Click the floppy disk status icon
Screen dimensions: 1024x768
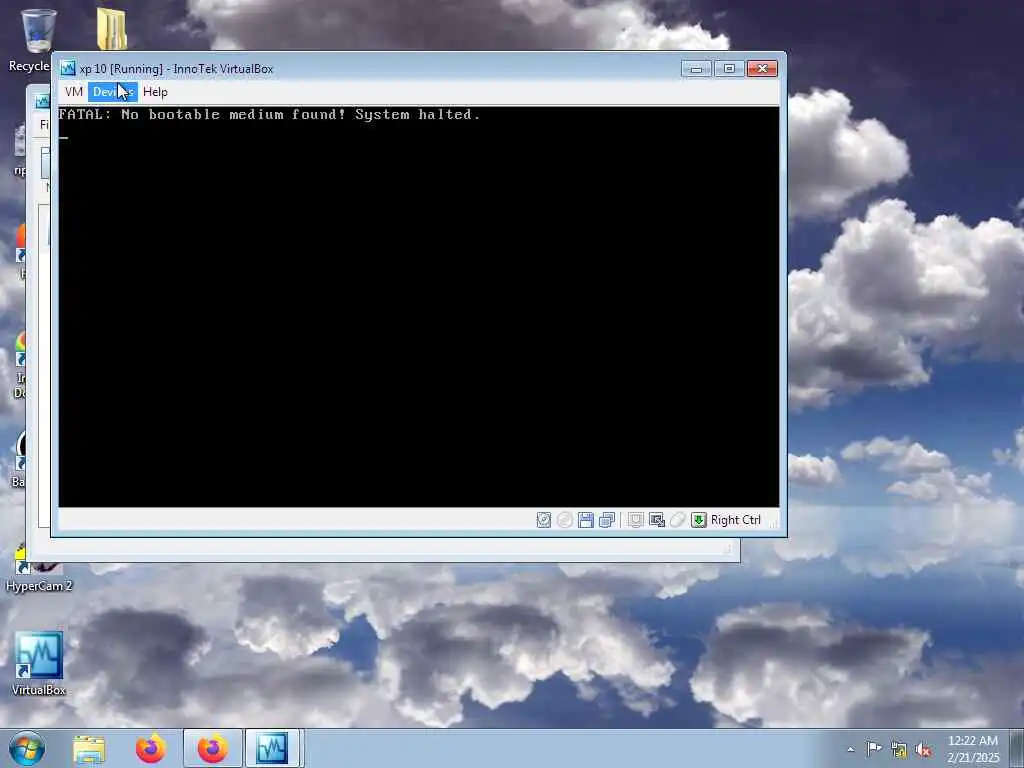(x=586, y=520)
